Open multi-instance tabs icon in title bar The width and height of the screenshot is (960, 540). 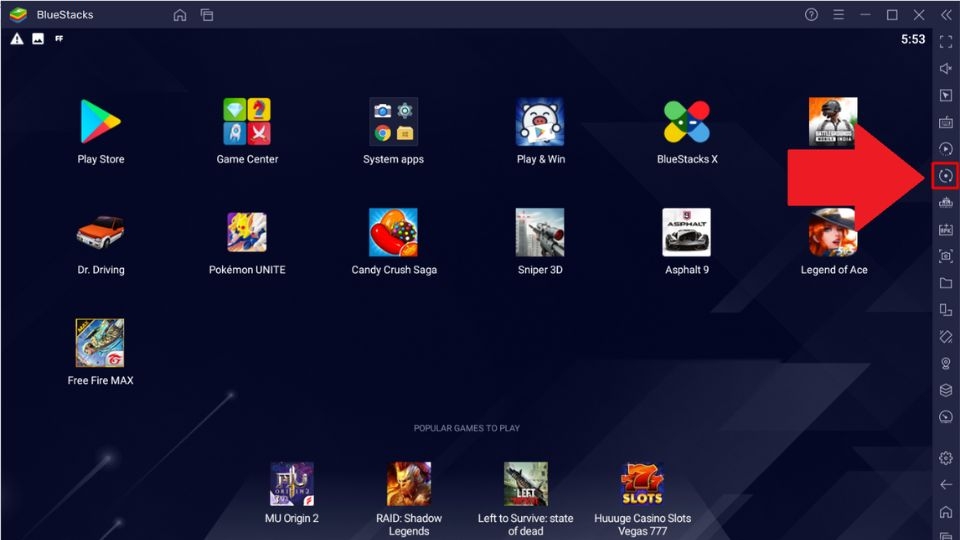click(207, 15)
